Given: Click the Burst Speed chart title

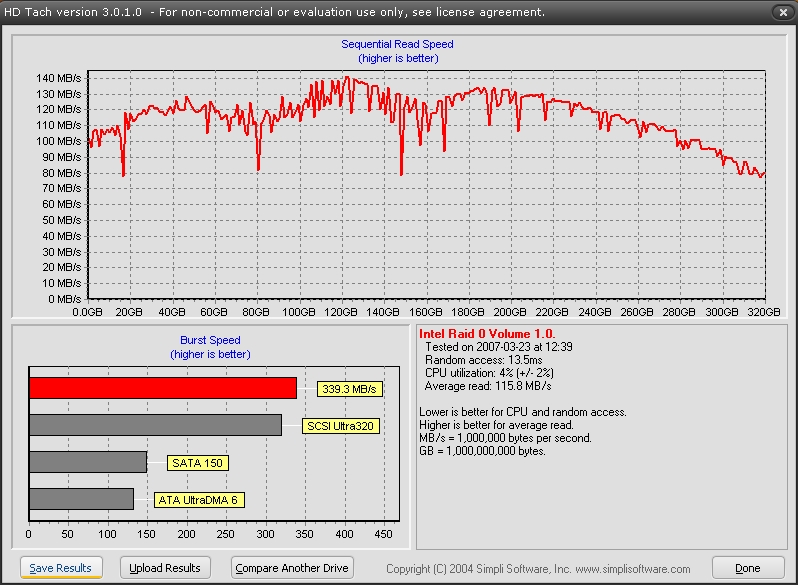Looking at the screenshot, I should pyautogui.click(x=210, y=340).
